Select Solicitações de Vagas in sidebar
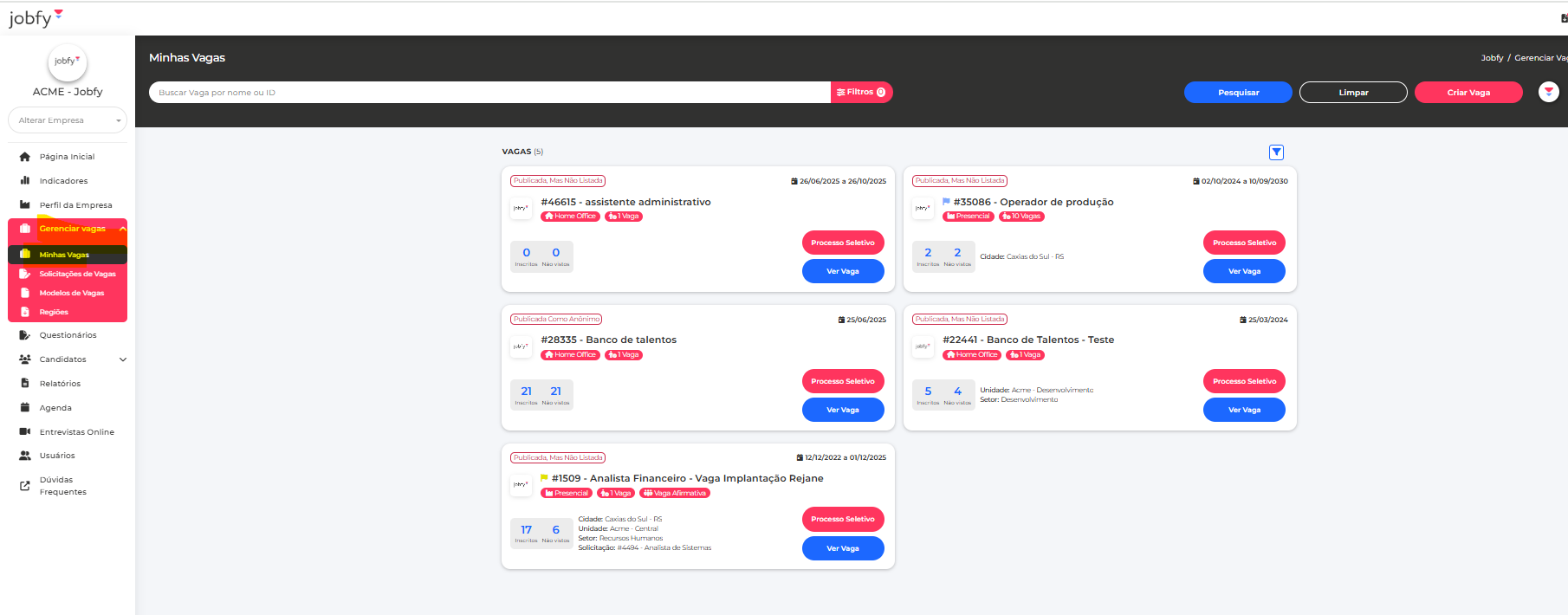Viewport: 1568px width, 615px height. [x=77, y=274]
